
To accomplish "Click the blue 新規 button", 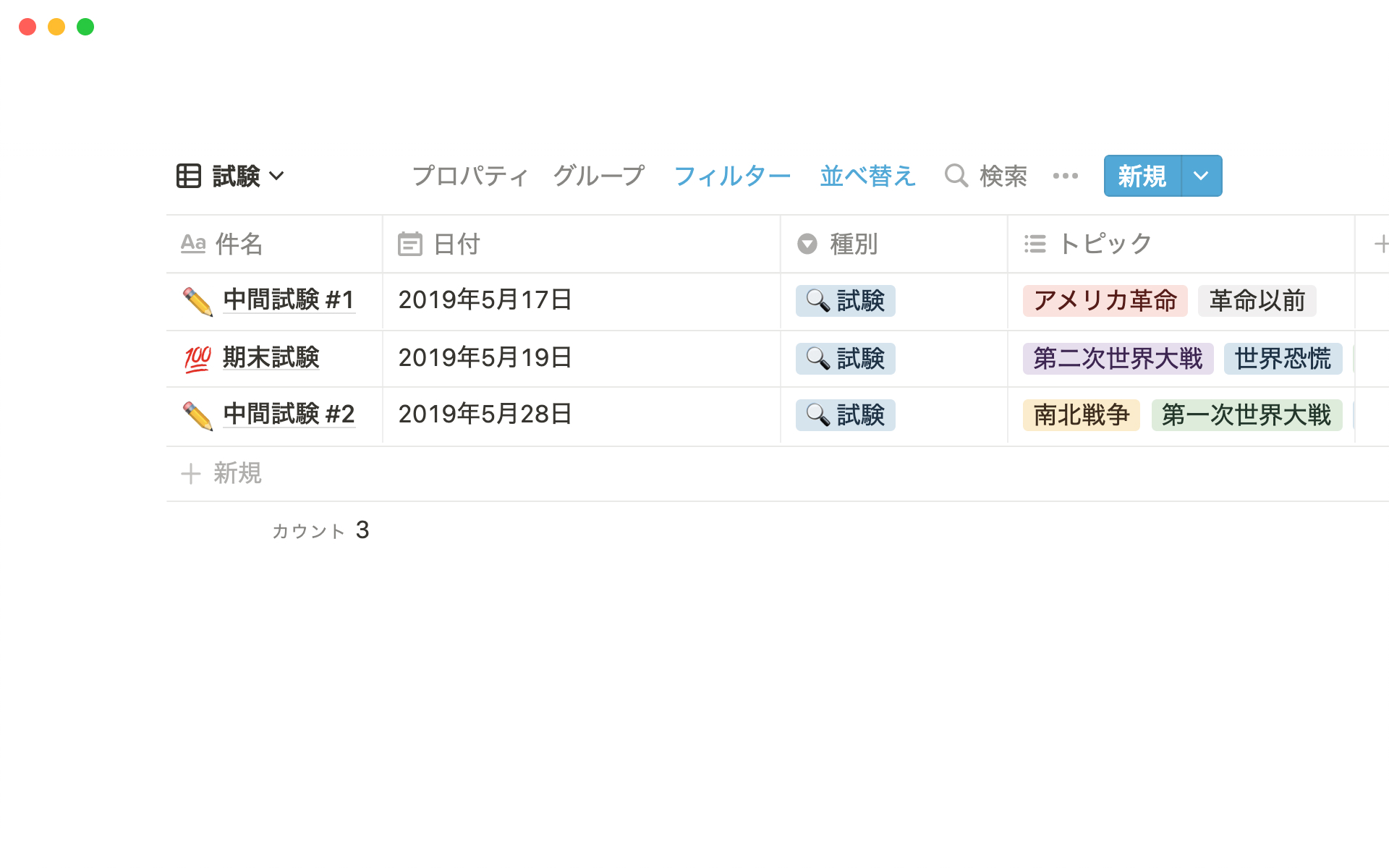I will [x=1142, y=176].
